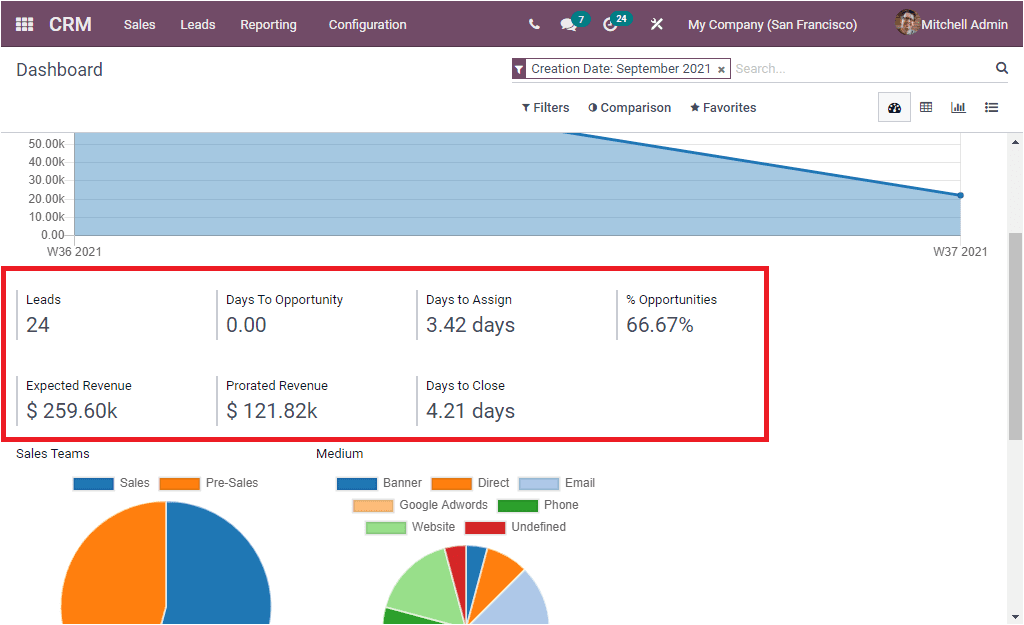1024x625 pixels.
Task: Switch to pivot table view icon
Action: [926, 107]
